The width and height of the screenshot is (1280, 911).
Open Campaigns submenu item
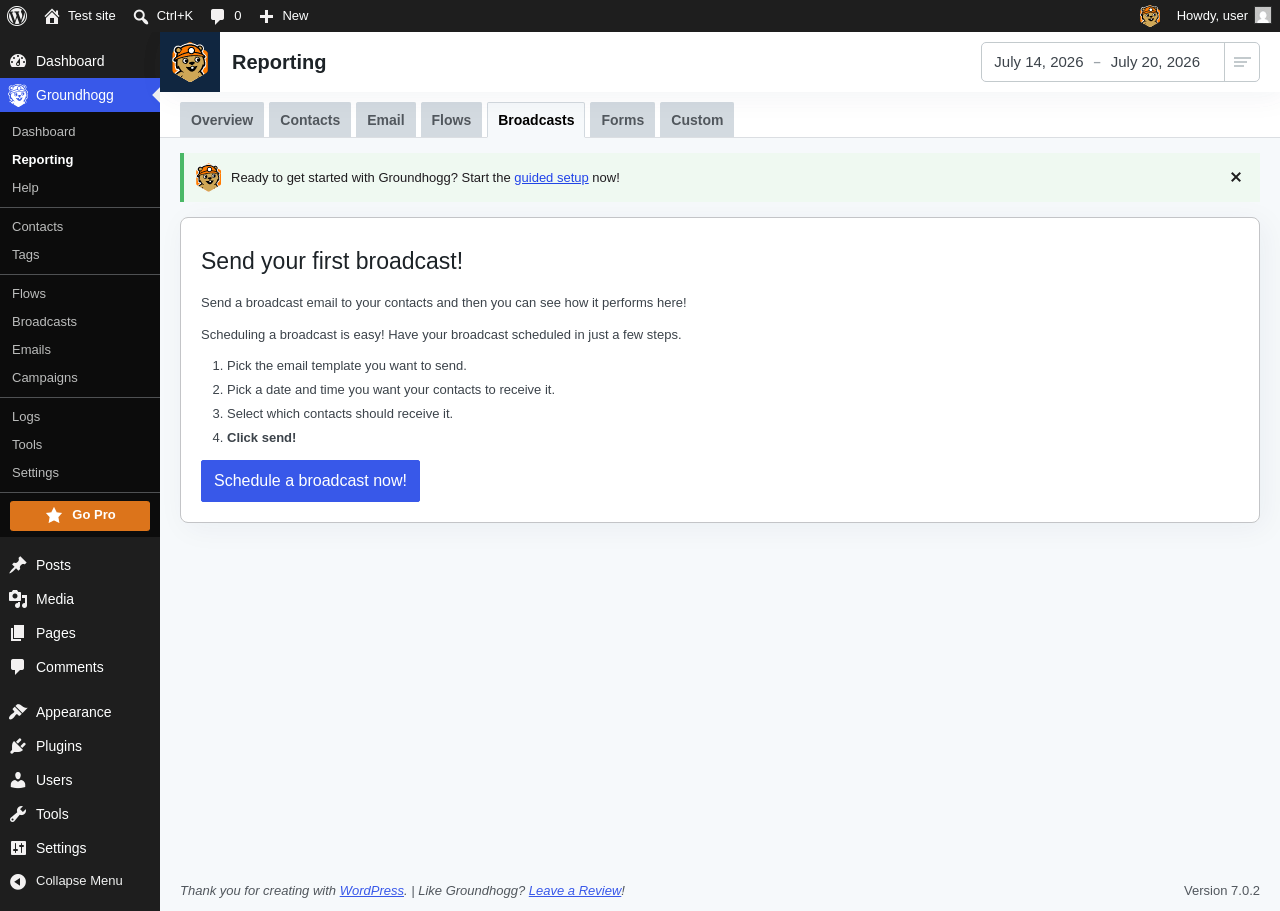(80, 378)
